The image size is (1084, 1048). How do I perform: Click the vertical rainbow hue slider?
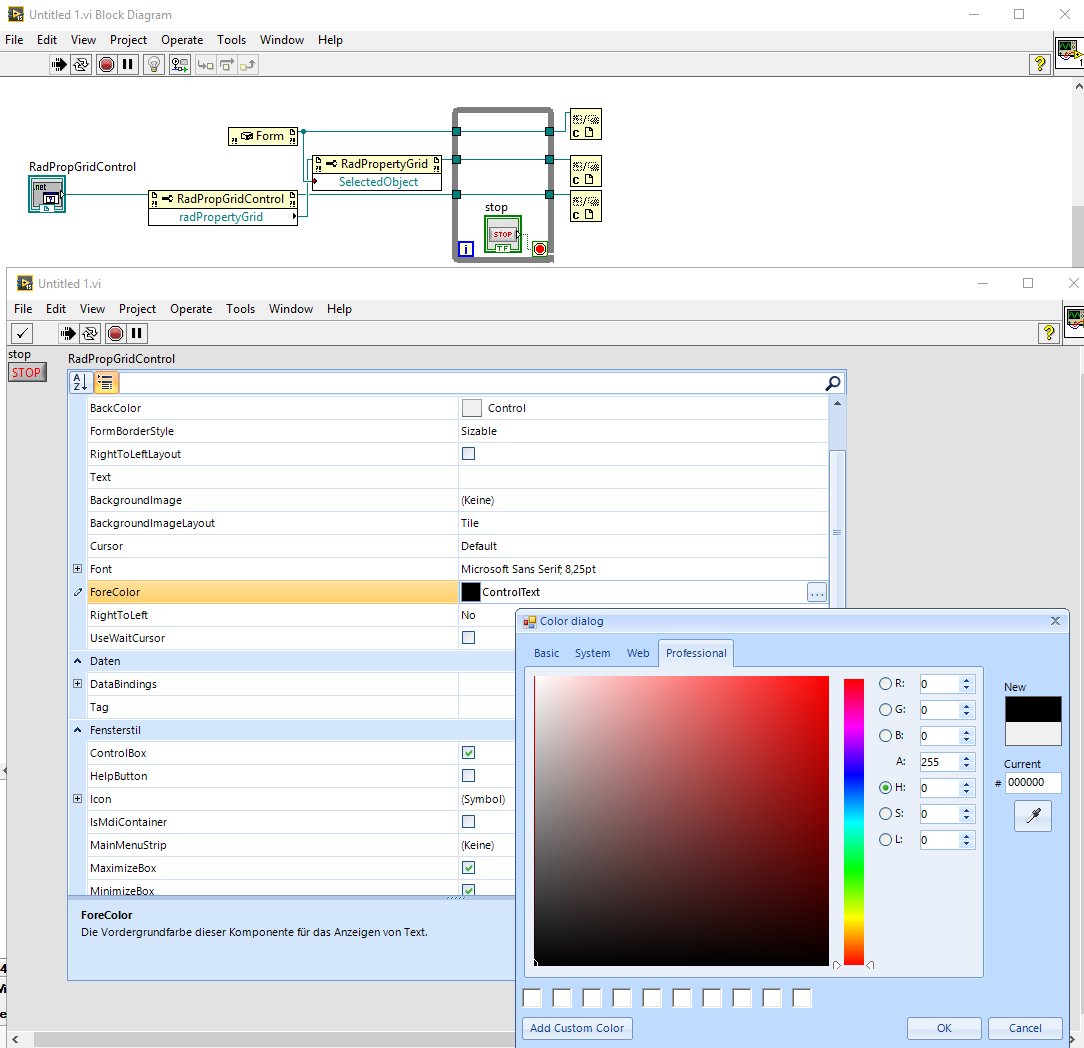pos(853,821)
